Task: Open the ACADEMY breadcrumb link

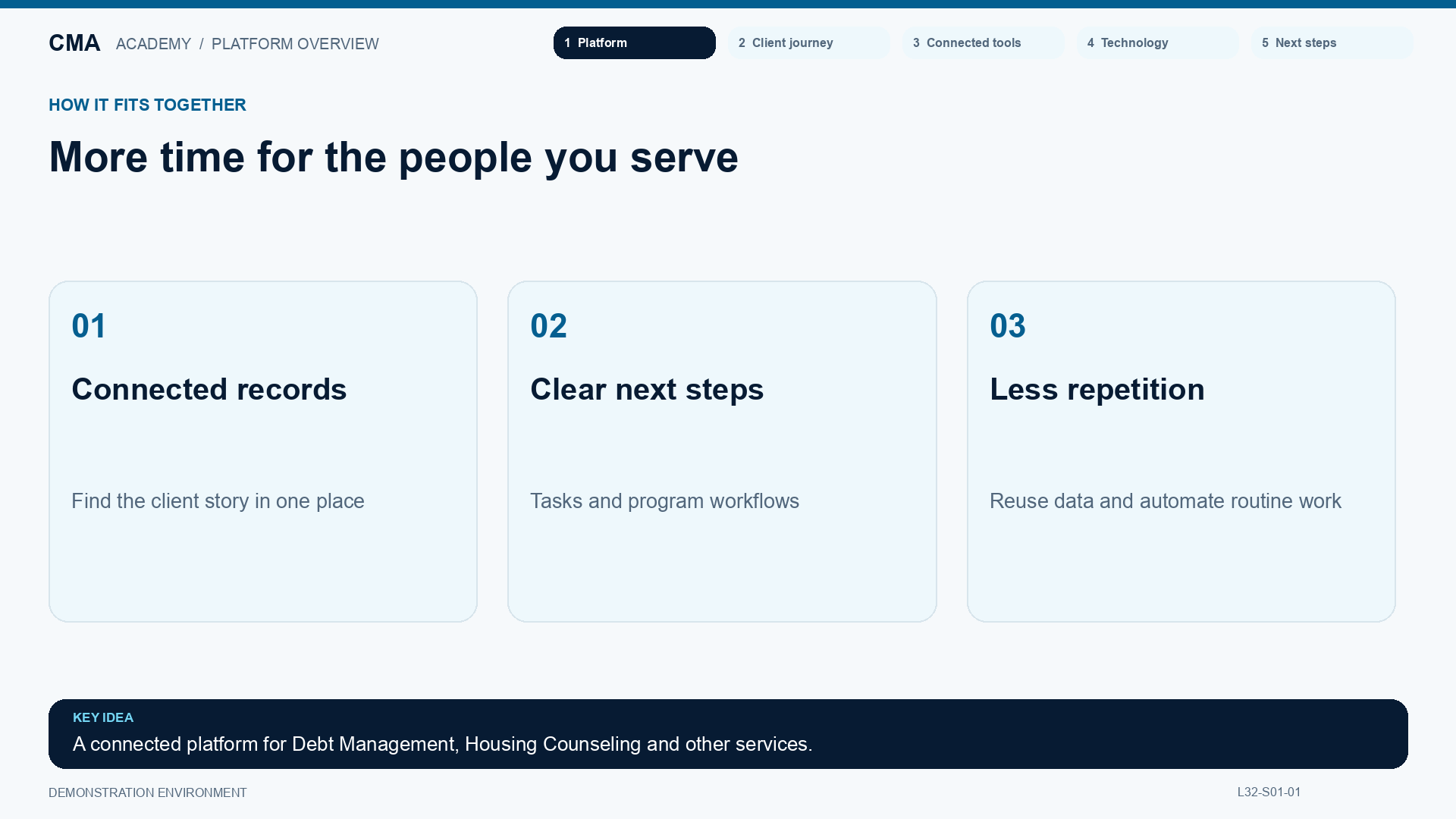Action: pyautogui.click(x=153, y=44)
